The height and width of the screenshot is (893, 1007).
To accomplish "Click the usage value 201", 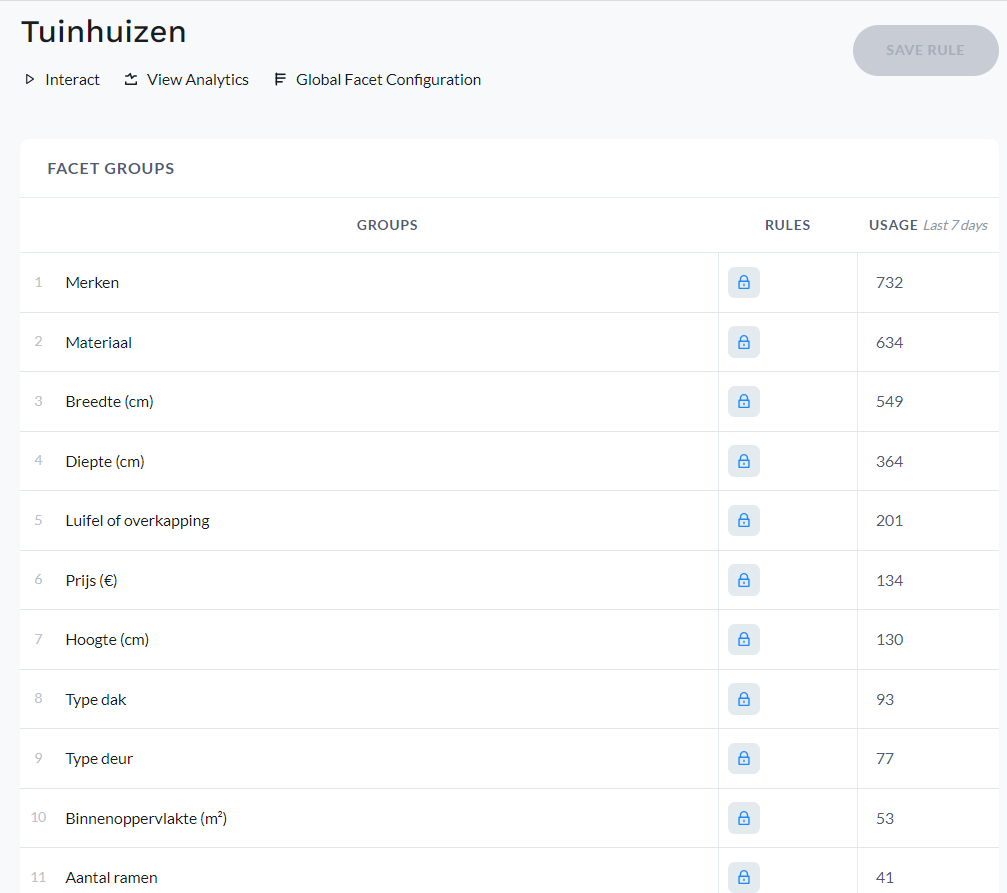I will pyautogui.click(x=889, y=520).
